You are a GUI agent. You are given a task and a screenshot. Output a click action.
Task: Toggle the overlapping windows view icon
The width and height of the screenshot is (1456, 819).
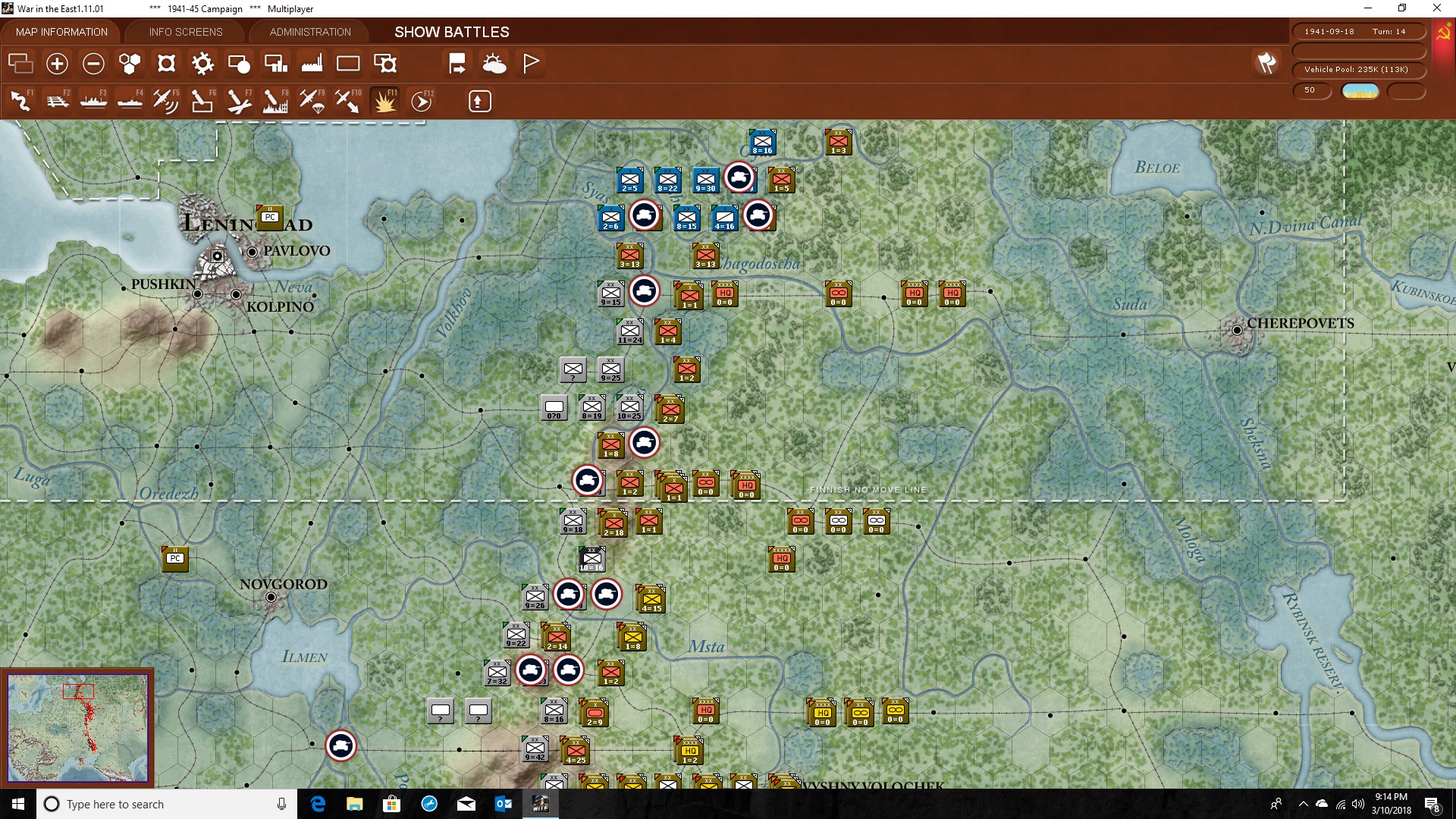(20, 64)
